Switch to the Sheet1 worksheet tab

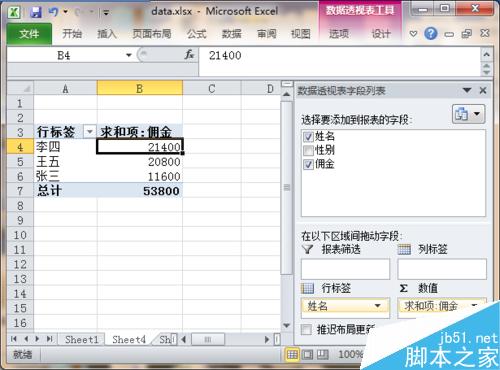pyautogui.click(x=82, y=340)
